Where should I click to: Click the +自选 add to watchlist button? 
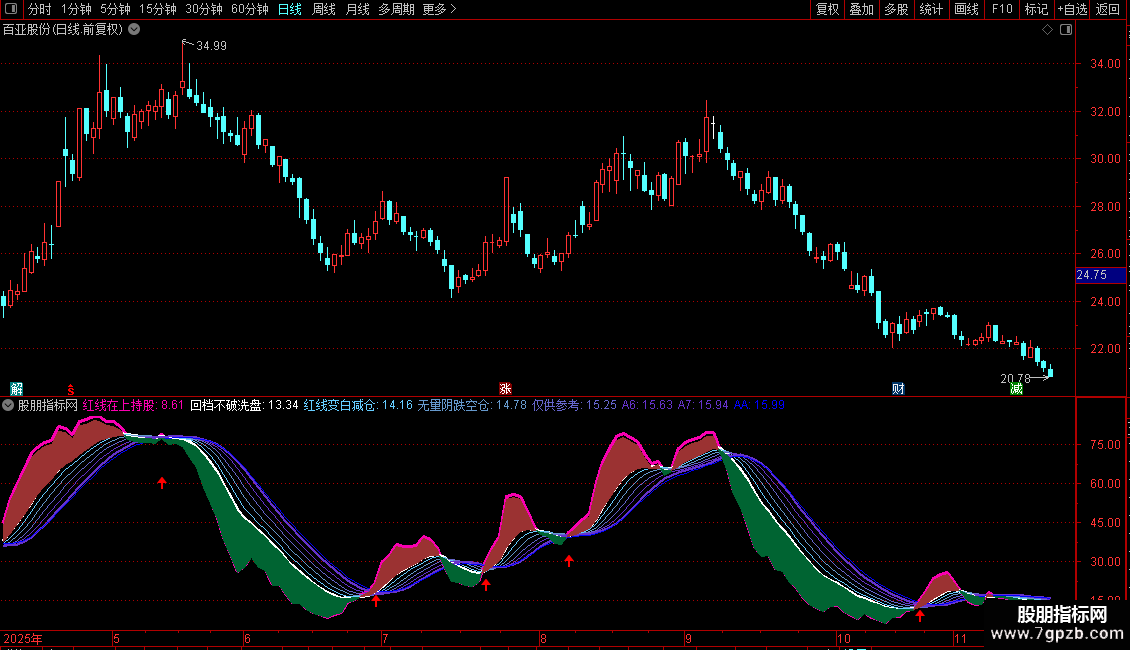tap(1072, 10)
